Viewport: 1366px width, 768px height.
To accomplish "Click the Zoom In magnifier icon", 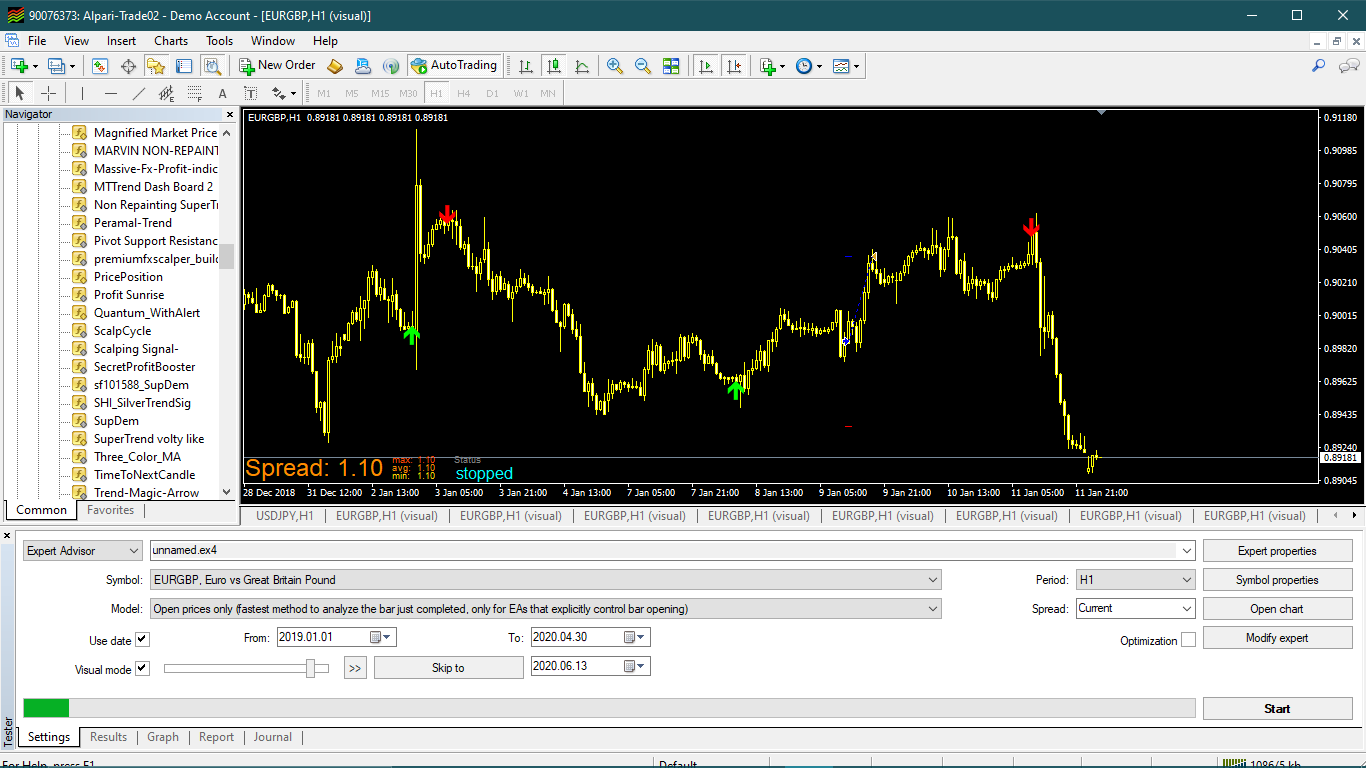I will 615,66.
